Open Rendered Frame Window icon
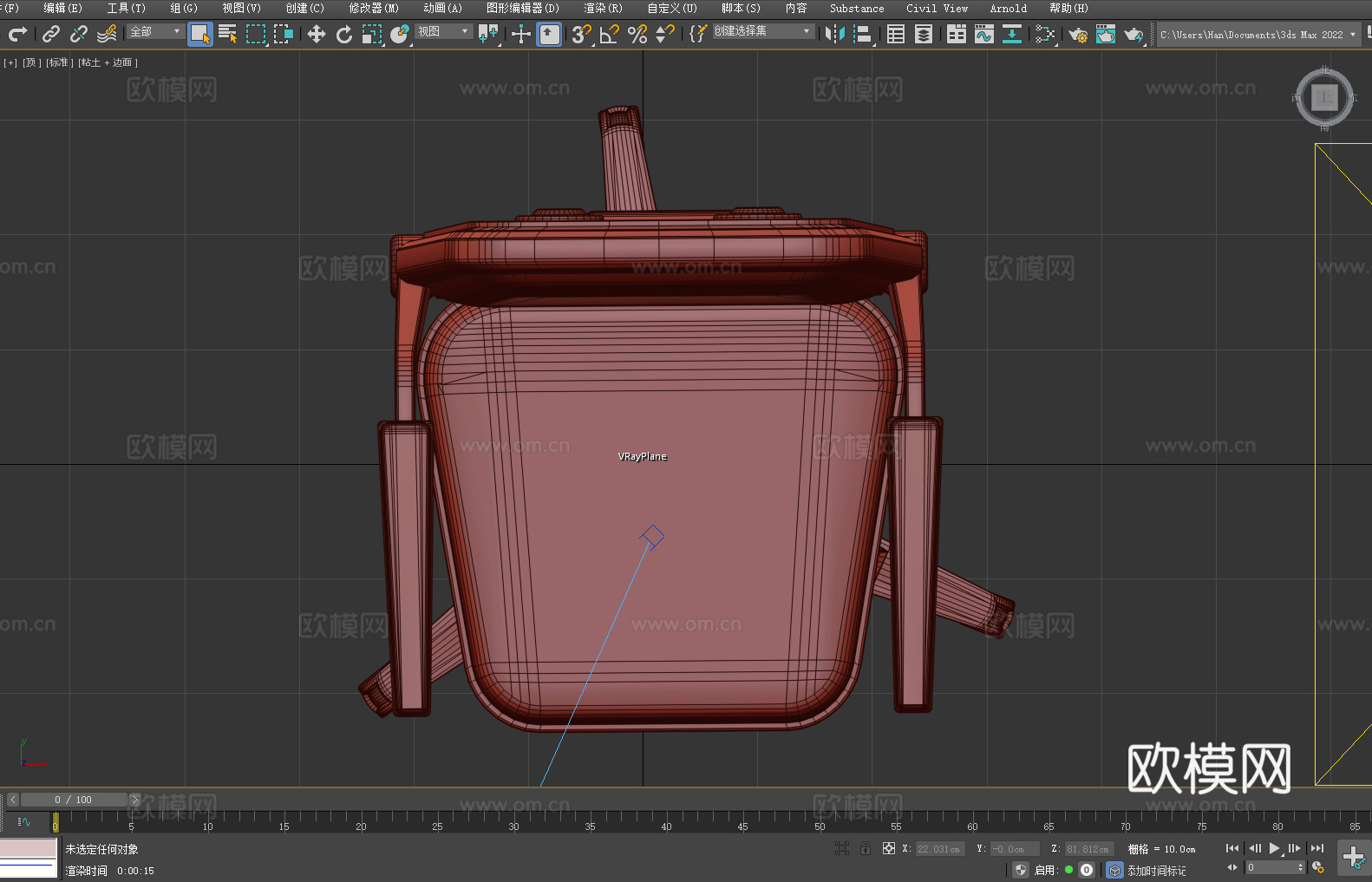This screenshot has height=882, width=1372. tap(1106, 34)
